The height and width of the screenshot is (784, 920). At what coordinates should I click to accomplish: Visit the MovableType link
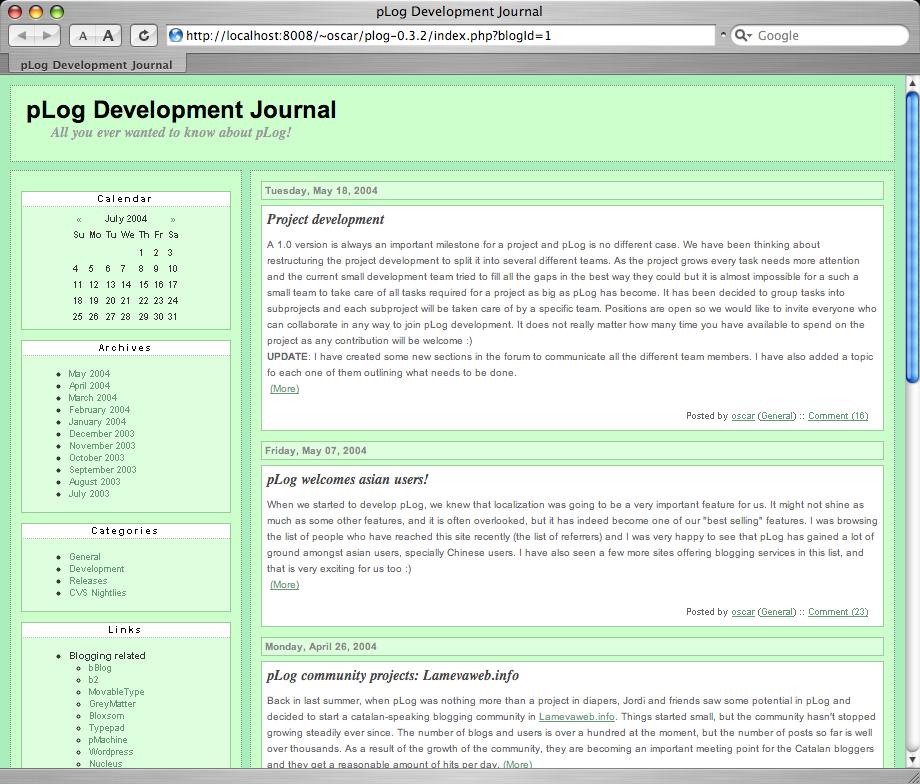click(x=116, y=692)
